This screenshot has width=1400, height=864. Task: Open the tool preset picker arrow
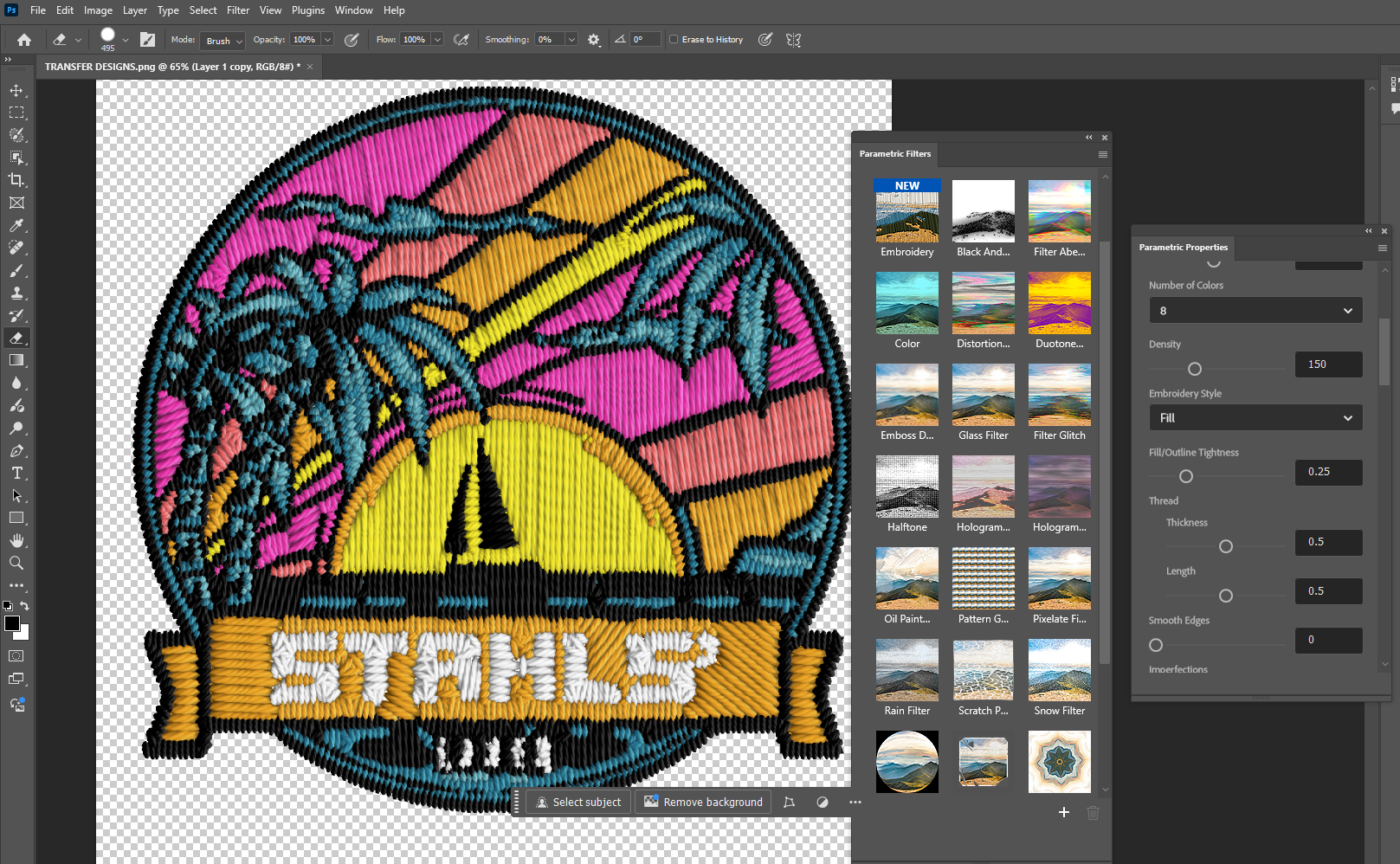(x=78, y=40)
